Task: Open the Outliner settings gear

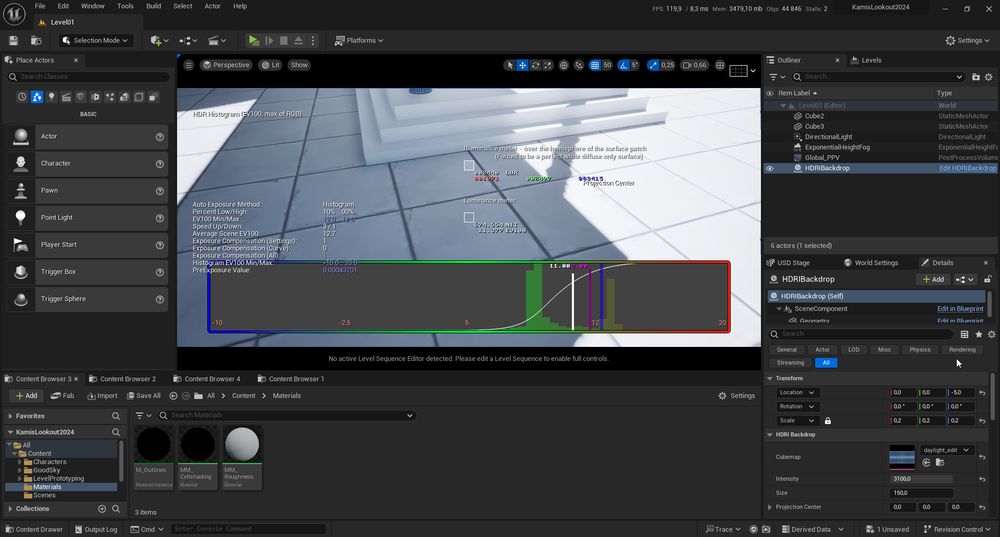Action: 988,76
